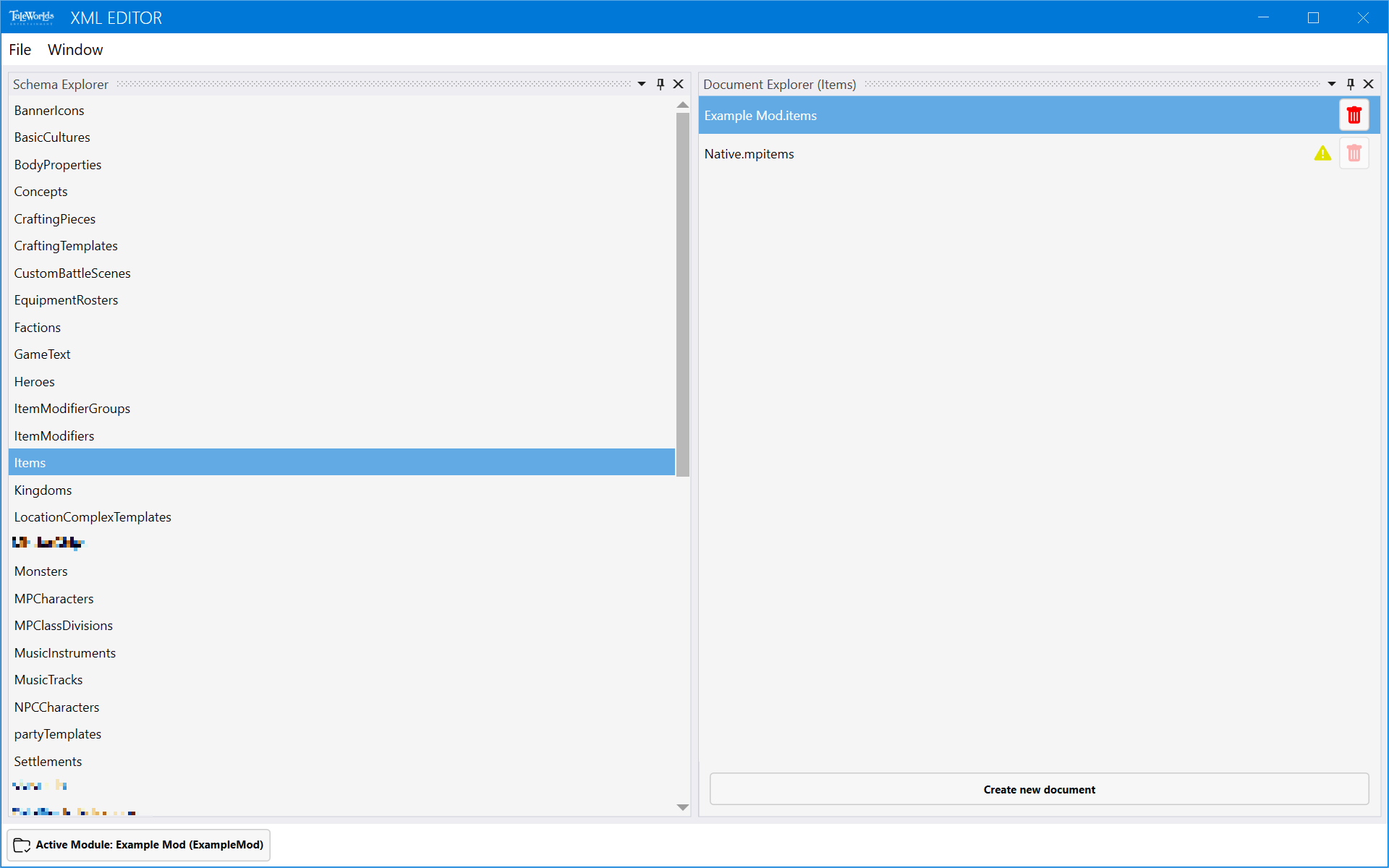1389x868 pixels.
Task: Click the Schema Explorer scrollbar thumb
Action: coord(682,294)
